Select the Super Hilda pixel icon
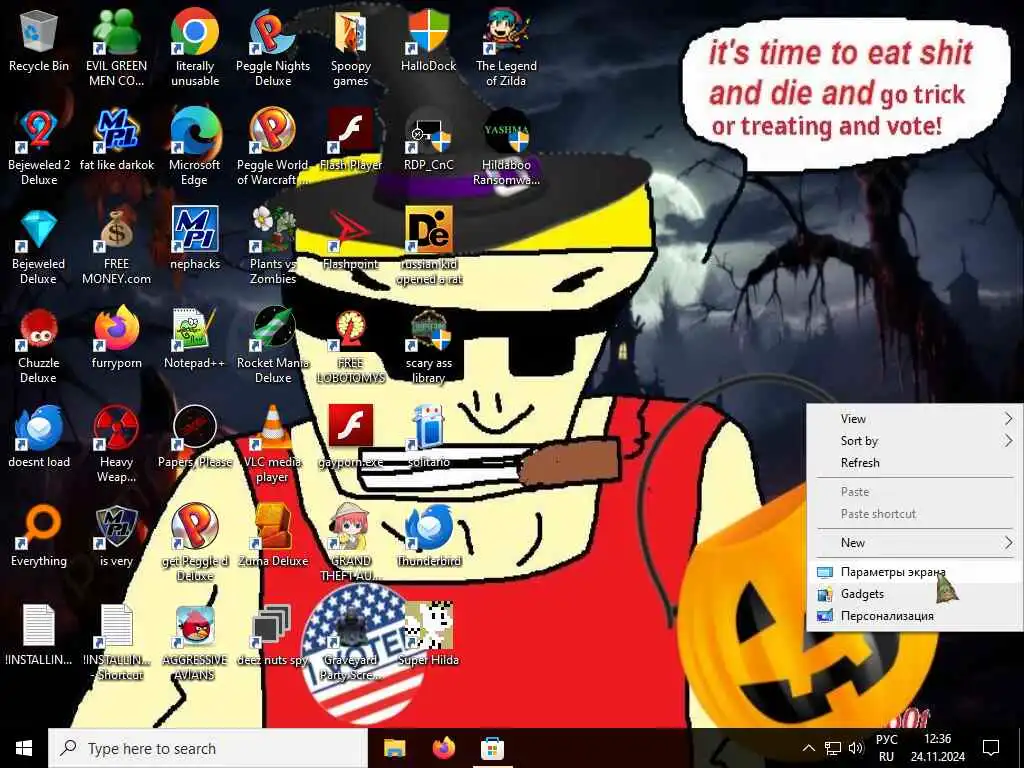The height and width of the screenshot is (768, 1024). [428, 627]
